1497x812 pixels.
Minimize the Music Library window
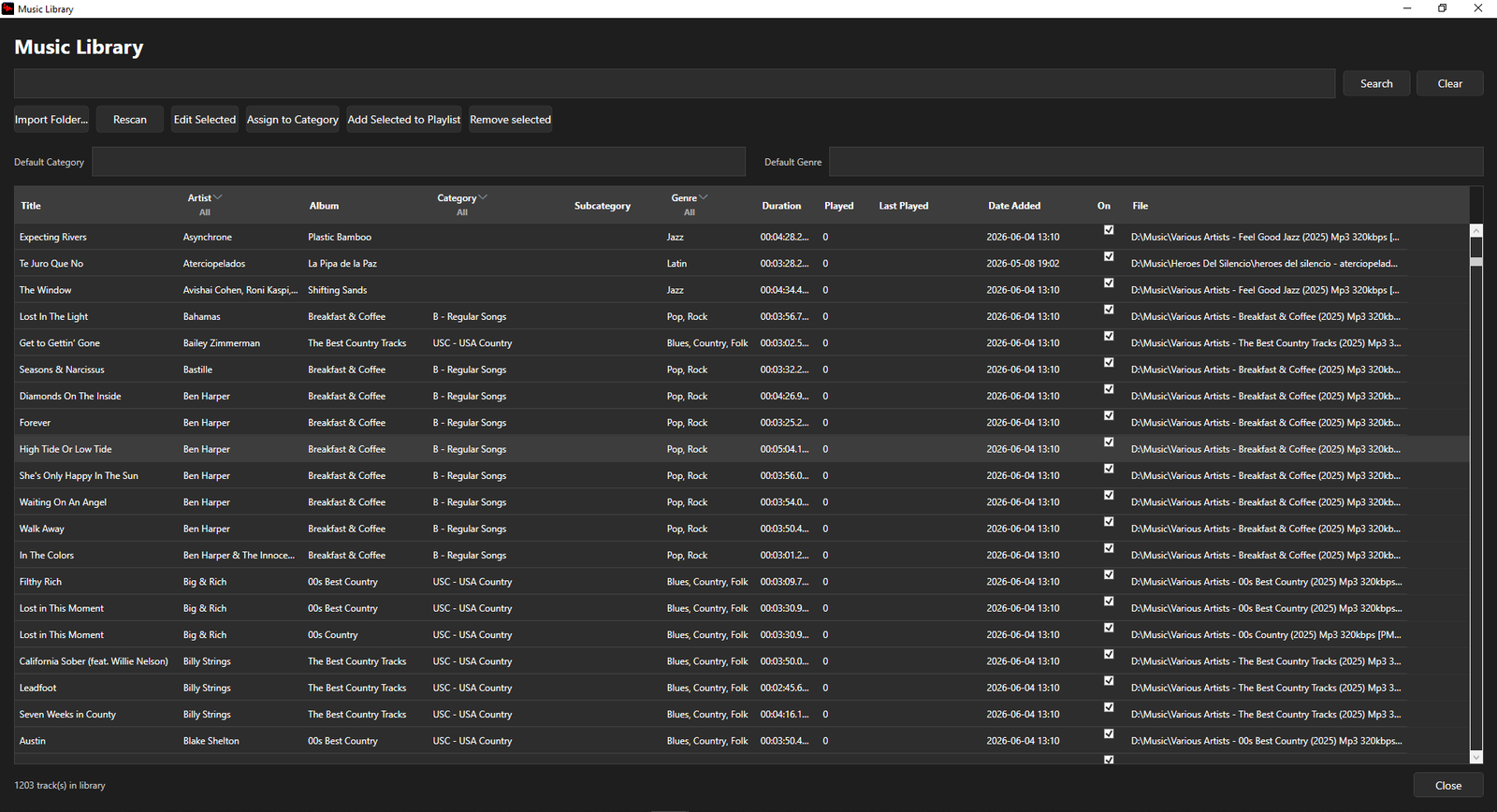[1407, 8]
